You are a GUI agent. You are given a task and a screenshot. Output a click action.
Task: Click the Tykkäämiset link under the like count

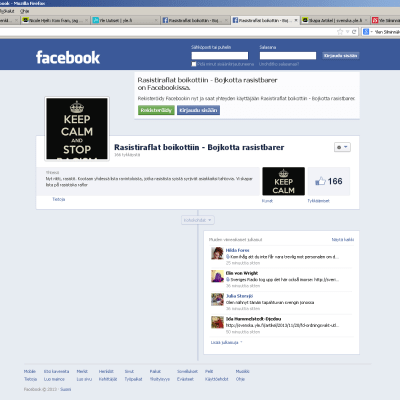(x=318, y=201)
